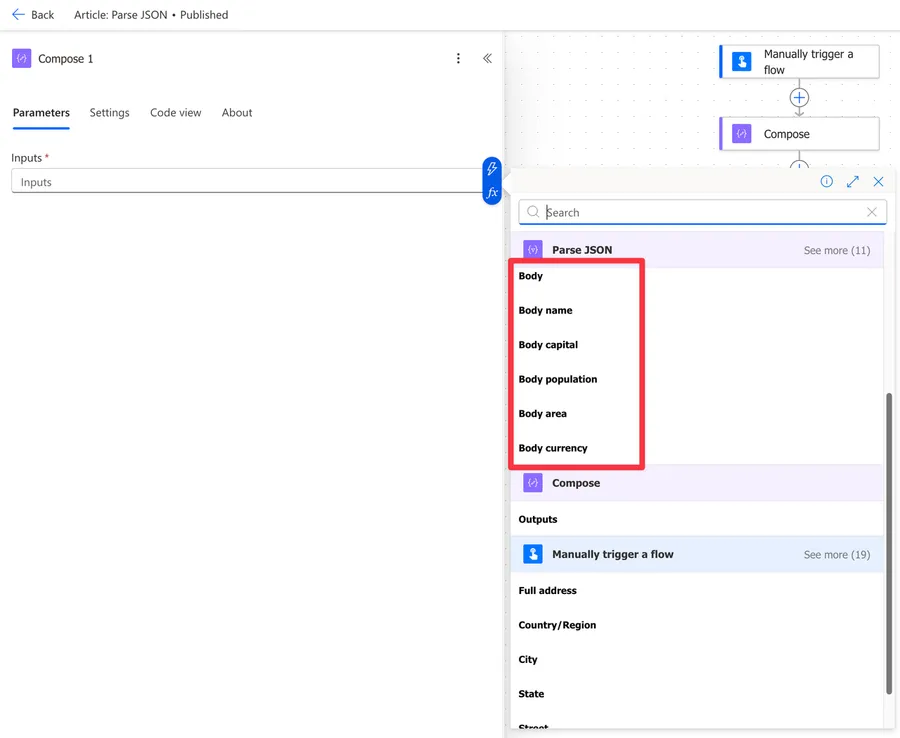Expand Parse JSON See more (11)
900x738 pixels.
click(x=836, y=250)
